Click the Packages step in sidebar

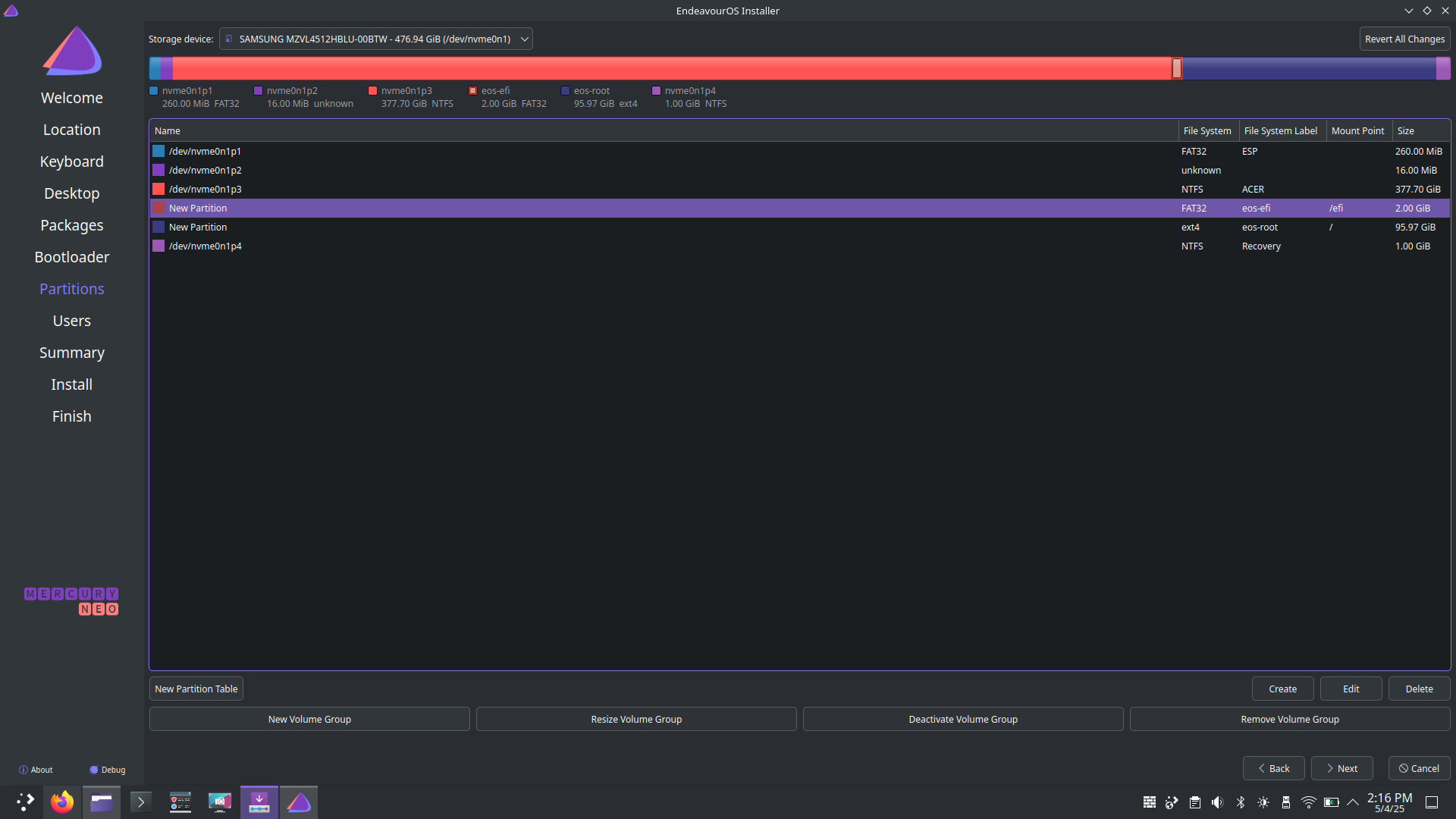(72, 225)
